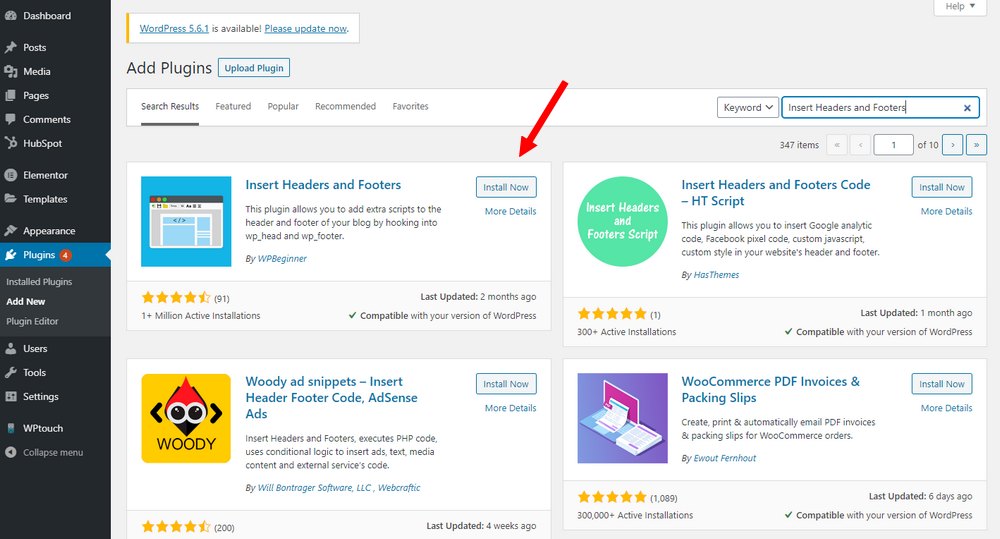View More Details for Woody ad snippets
This screenshot has height=539, width=1000.
tap(510, 408)
